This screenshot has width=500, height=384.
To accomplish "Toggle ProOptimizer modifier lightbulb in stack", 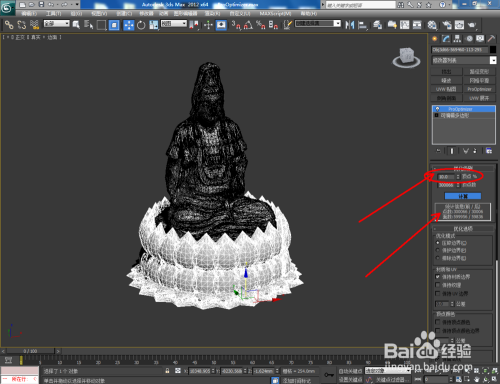I will (437, 109).
